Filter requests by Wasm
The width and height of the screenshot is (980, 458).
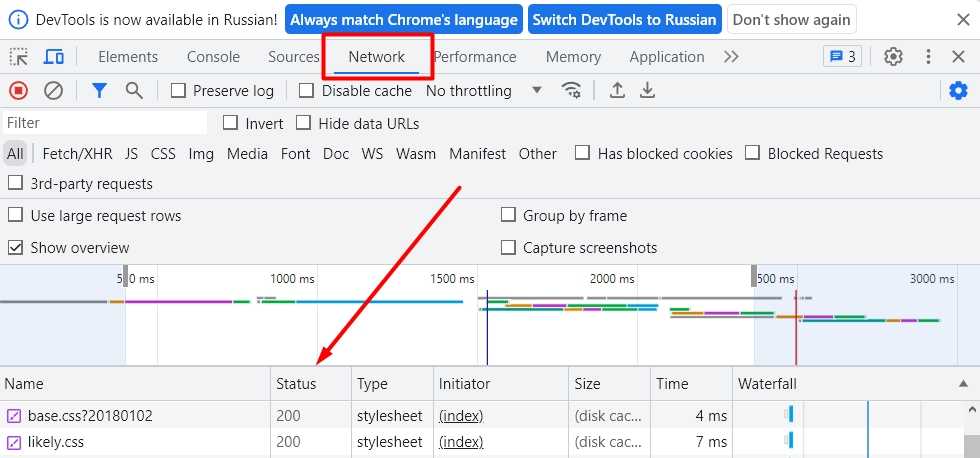[416, 154]
